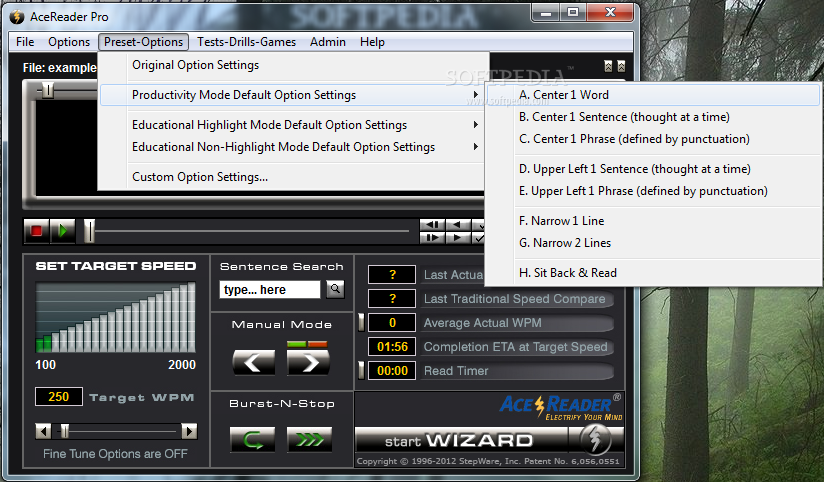Click the slider handle above text display

48,90
